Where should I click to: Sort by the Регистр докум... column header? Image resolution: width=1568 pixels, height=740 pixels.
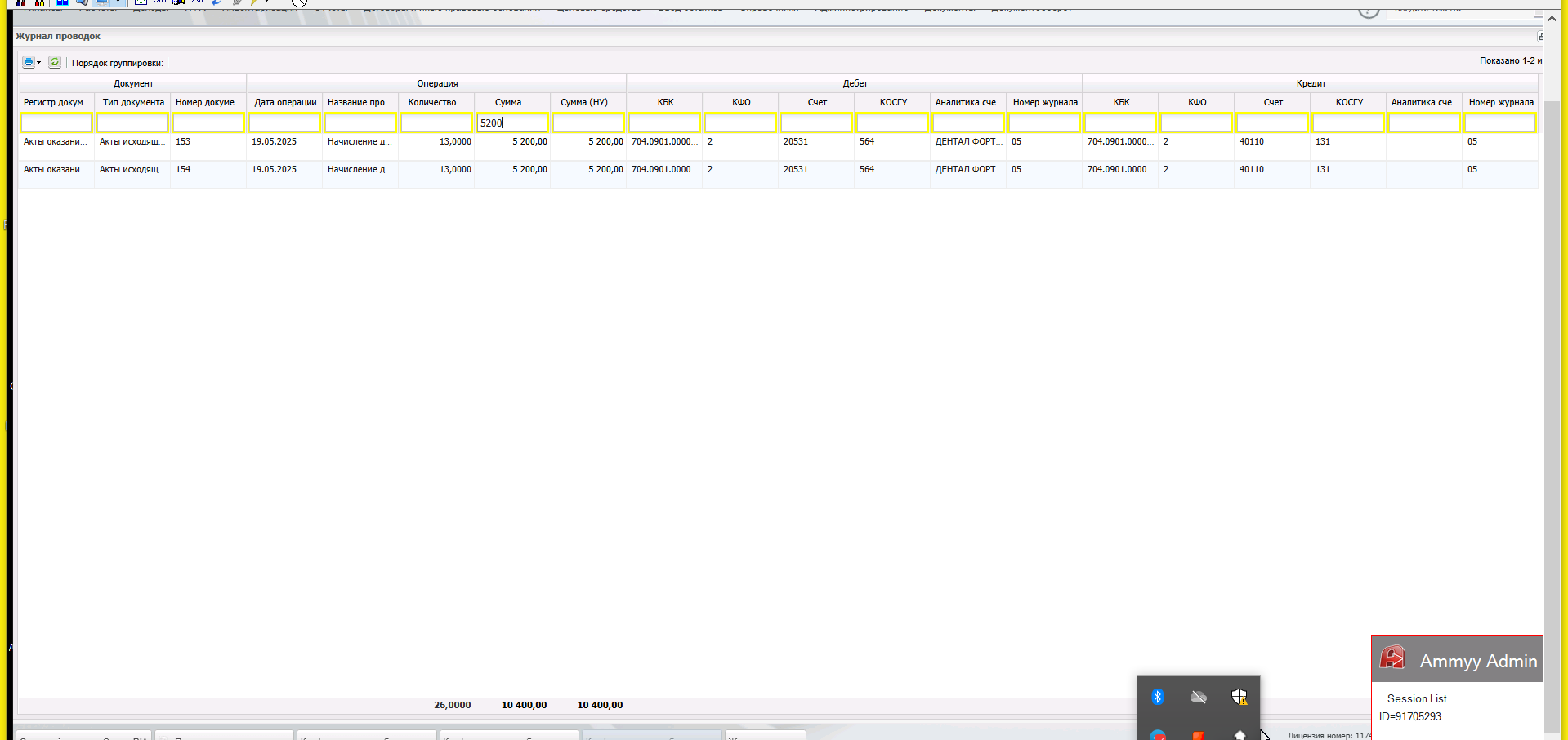click(56, 102)
